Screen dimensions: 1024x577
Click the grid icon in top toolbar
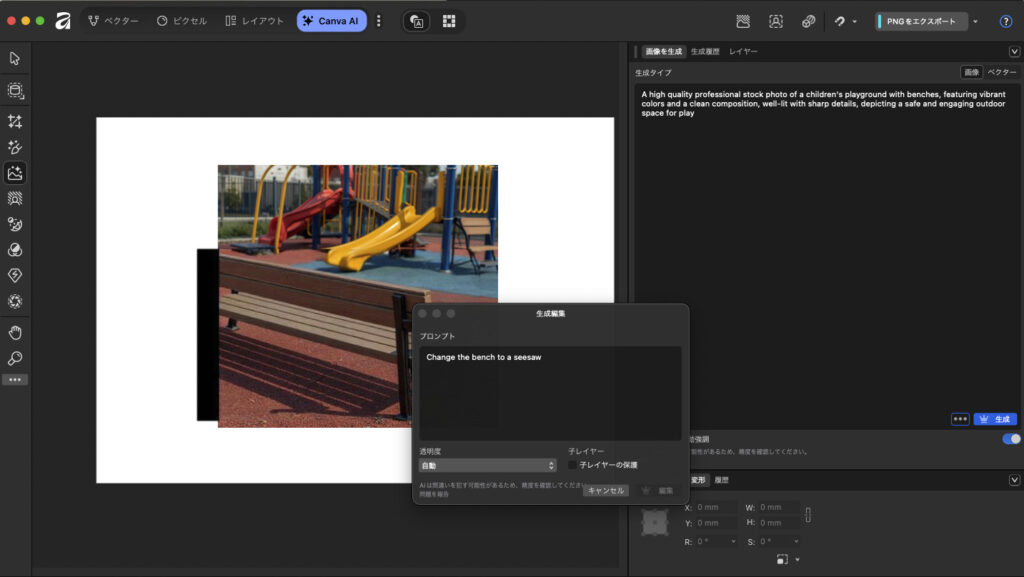click(449, 21)
